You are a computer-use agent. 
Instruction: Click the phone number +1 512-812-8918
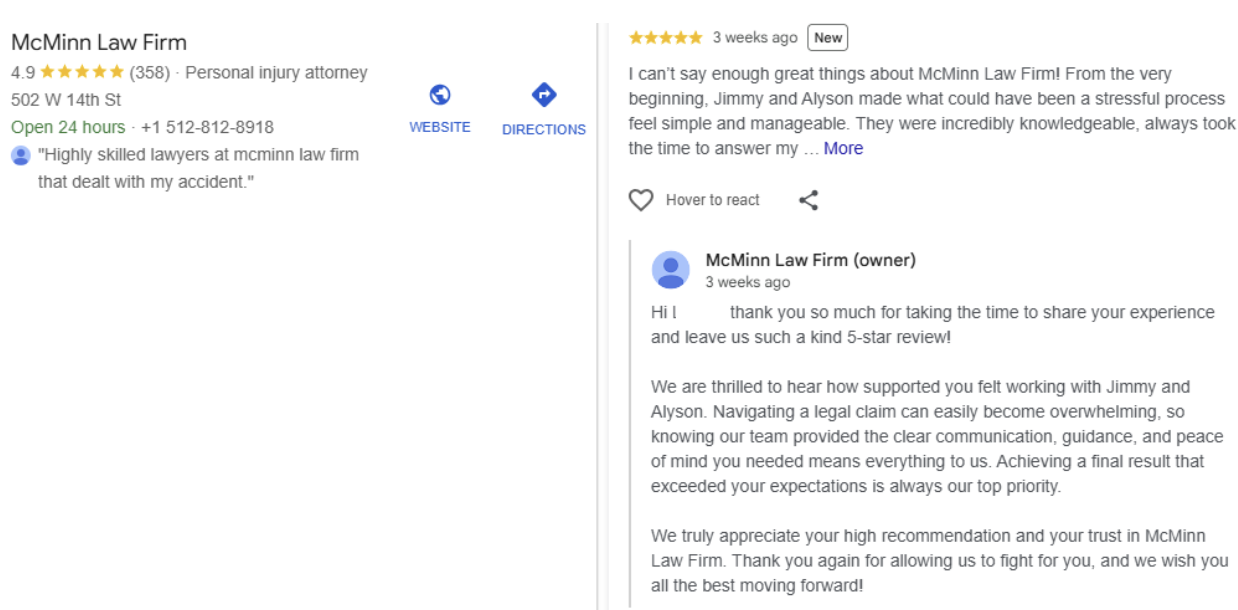click(207, 127)
